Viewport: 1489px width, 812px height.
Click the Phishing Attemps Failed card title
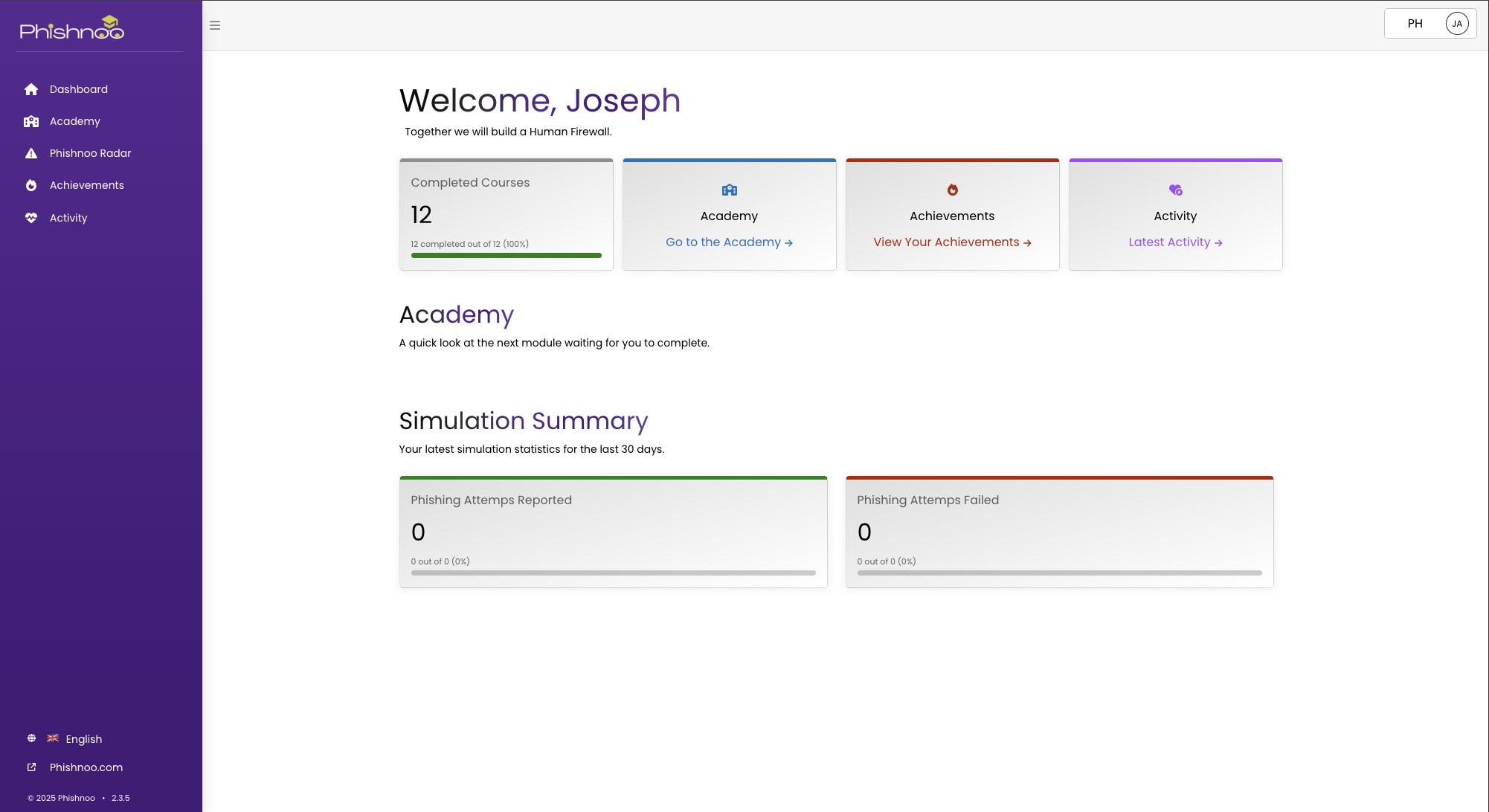point(928,500)
